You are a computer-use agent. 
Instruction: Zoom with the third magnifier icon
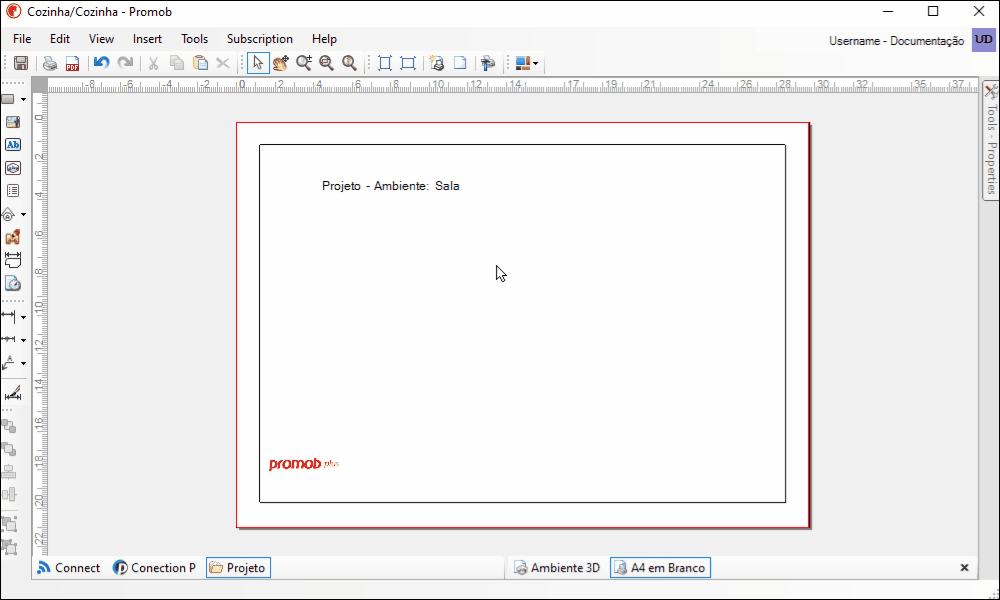349,63
